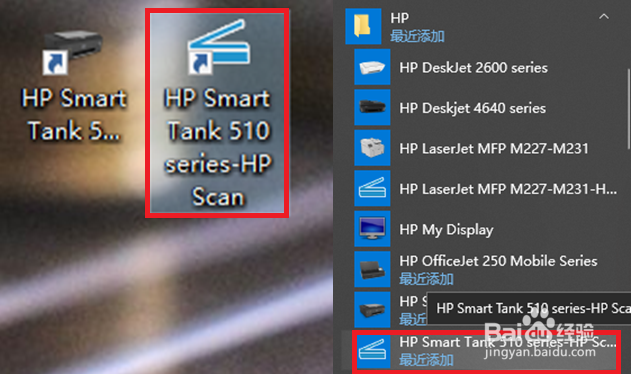Open the HP Smart Tank 5... printer desktop shortcut
The image size is (631, 374).
tap(73, 85)
